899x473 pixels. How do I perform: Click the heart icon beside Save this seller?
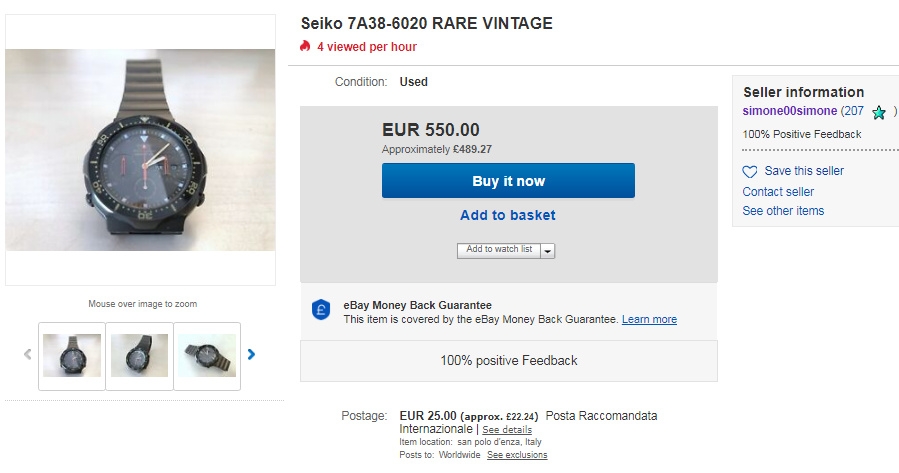(x=750, y=172)
